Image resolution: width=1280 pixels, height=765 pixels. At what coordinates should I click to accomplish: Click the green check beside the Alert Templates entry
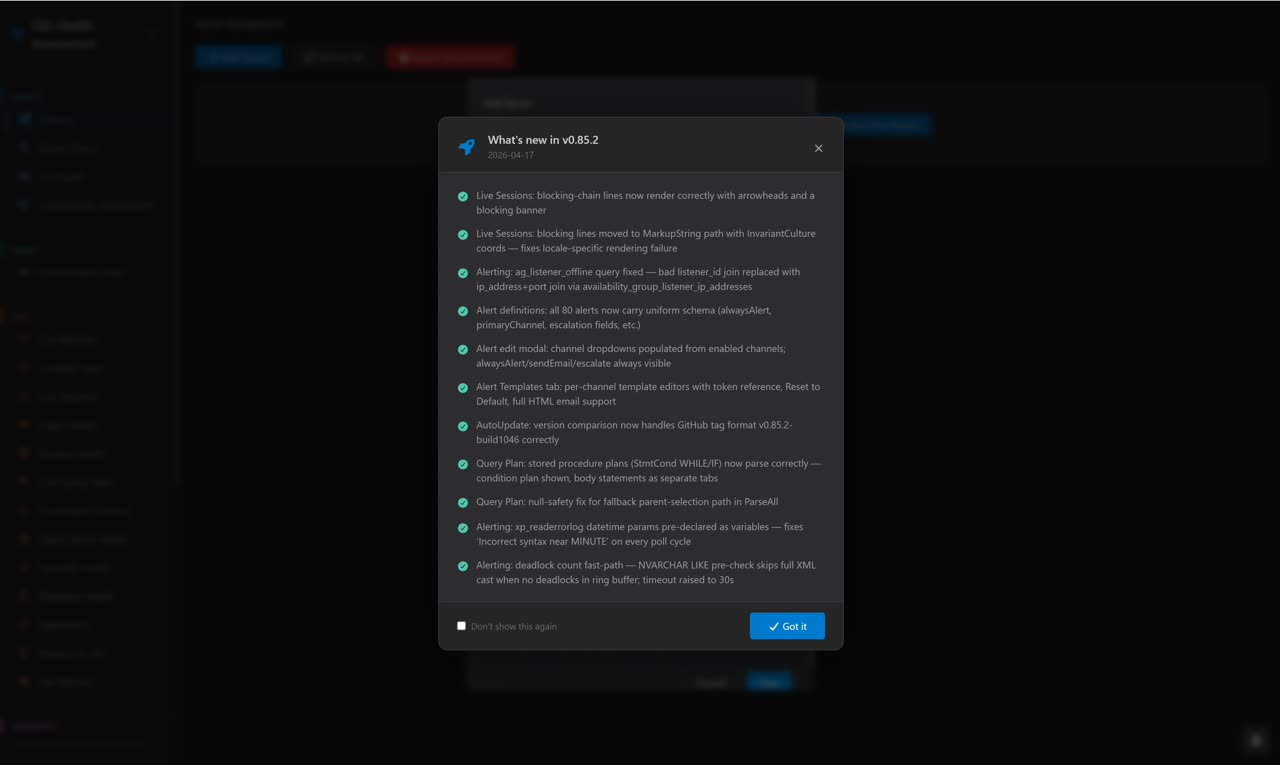tap(462, 387)
